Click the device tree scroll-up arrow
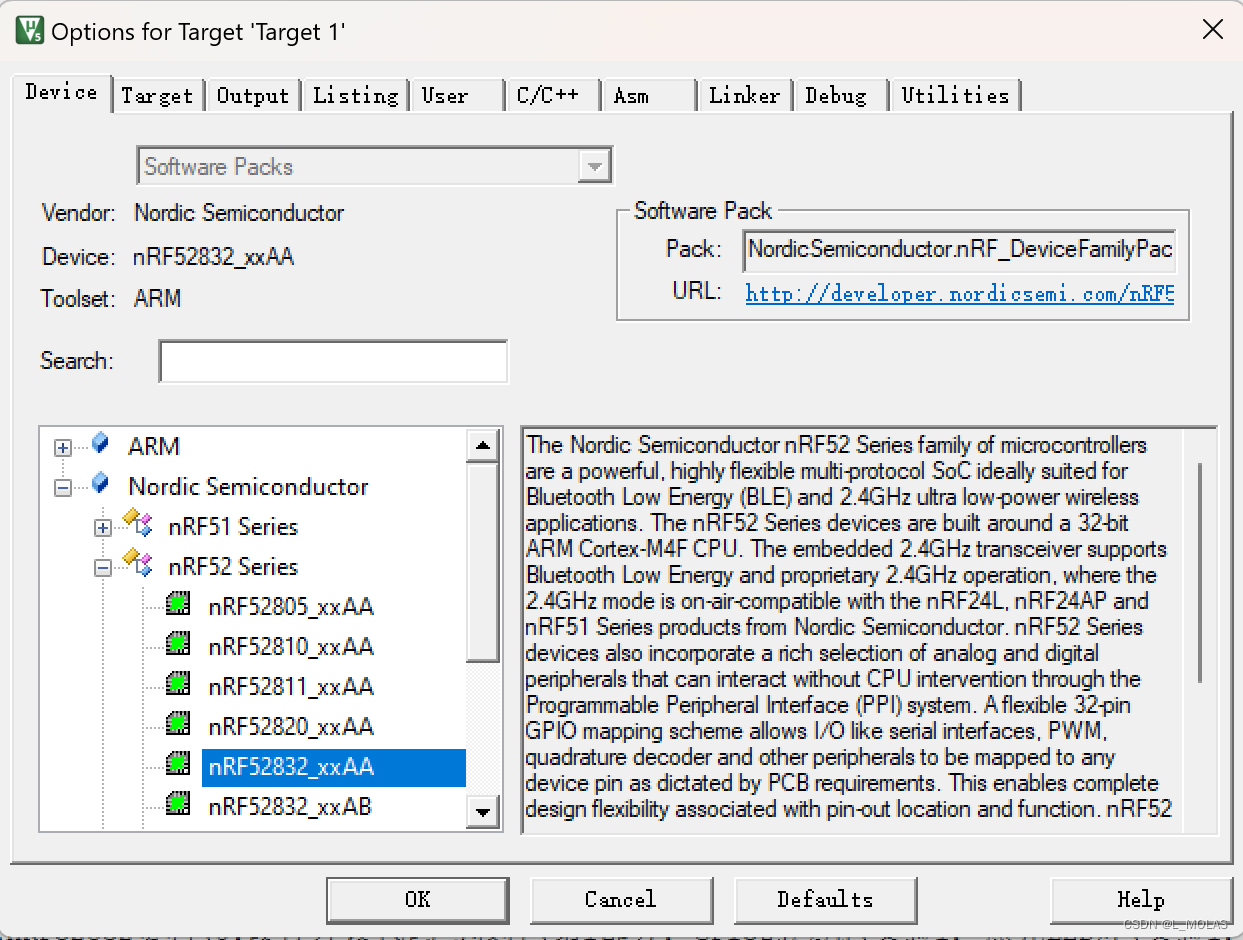The image size is (1243, 940). [x=483, y=446]
